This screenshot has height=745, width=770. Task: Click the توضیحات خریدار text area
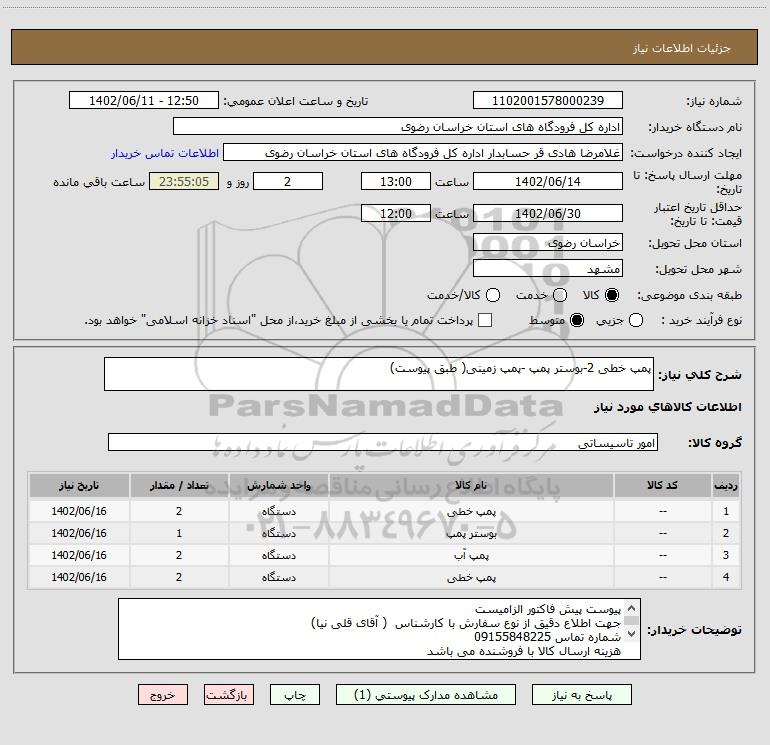[x=379, y=629]
